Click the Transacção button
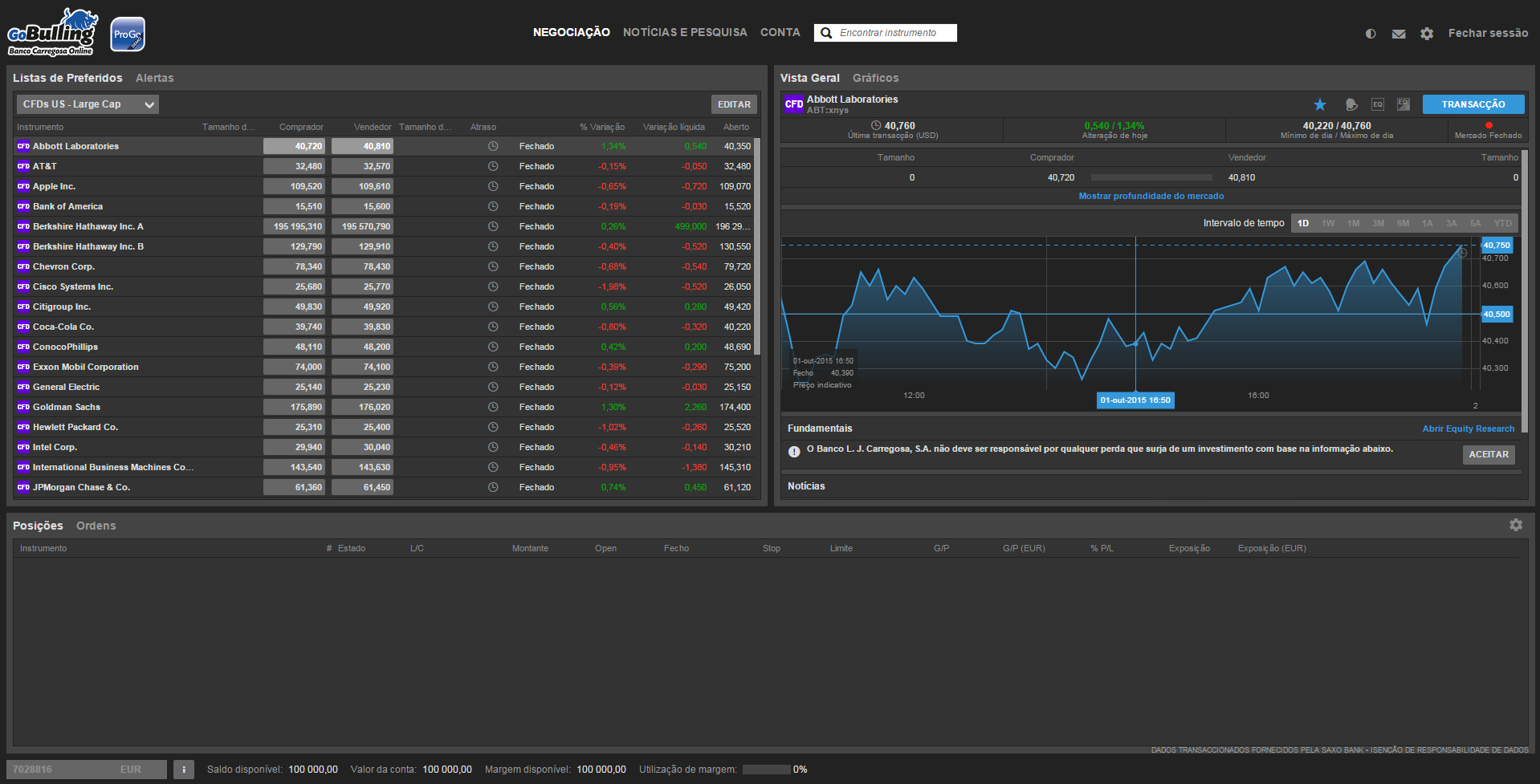1540x784 pixels. (1473, 104)
